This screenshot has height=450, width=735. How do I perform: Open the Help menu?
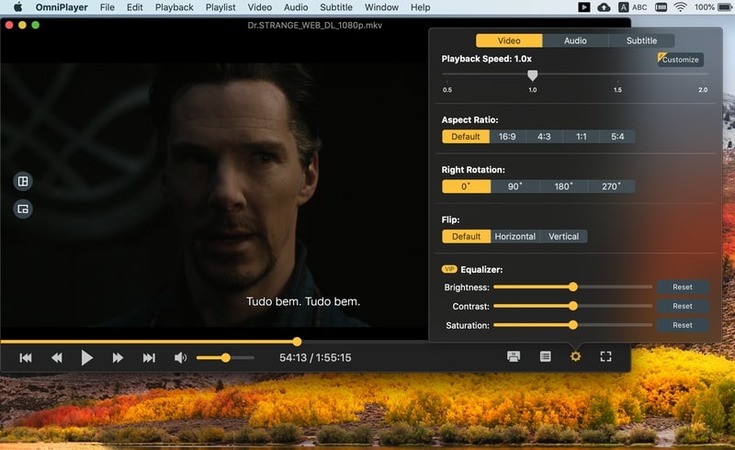coord(420,7)
